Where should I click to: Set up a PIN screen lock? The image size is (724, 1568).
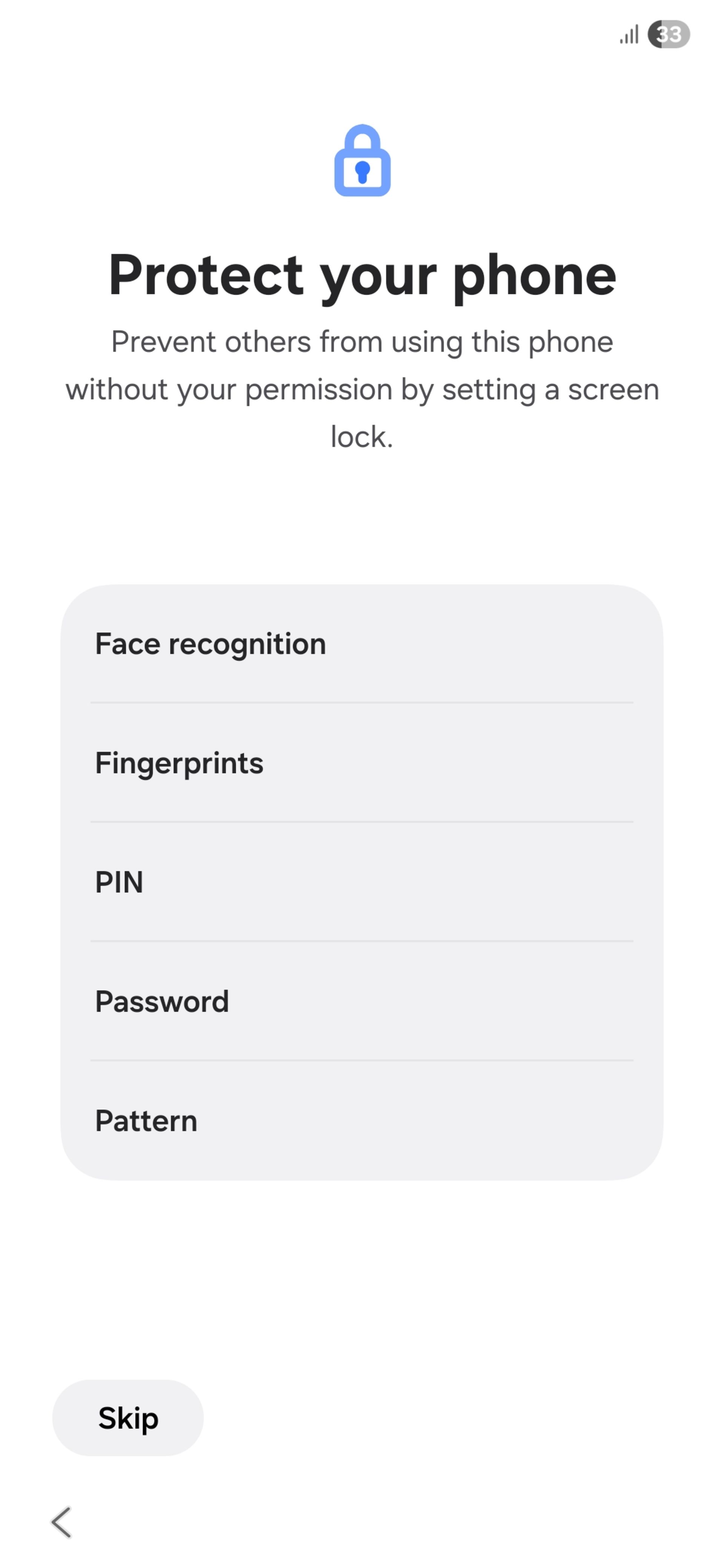click(x=362, y=882)
